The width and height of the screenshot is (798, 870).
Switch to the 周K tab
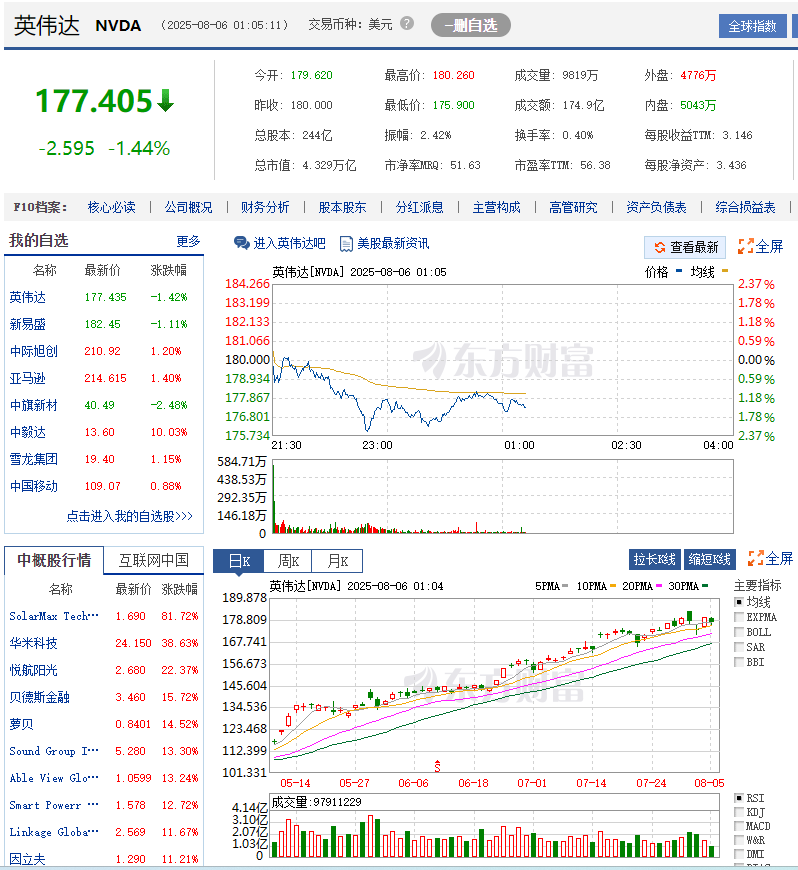(288, 561)
